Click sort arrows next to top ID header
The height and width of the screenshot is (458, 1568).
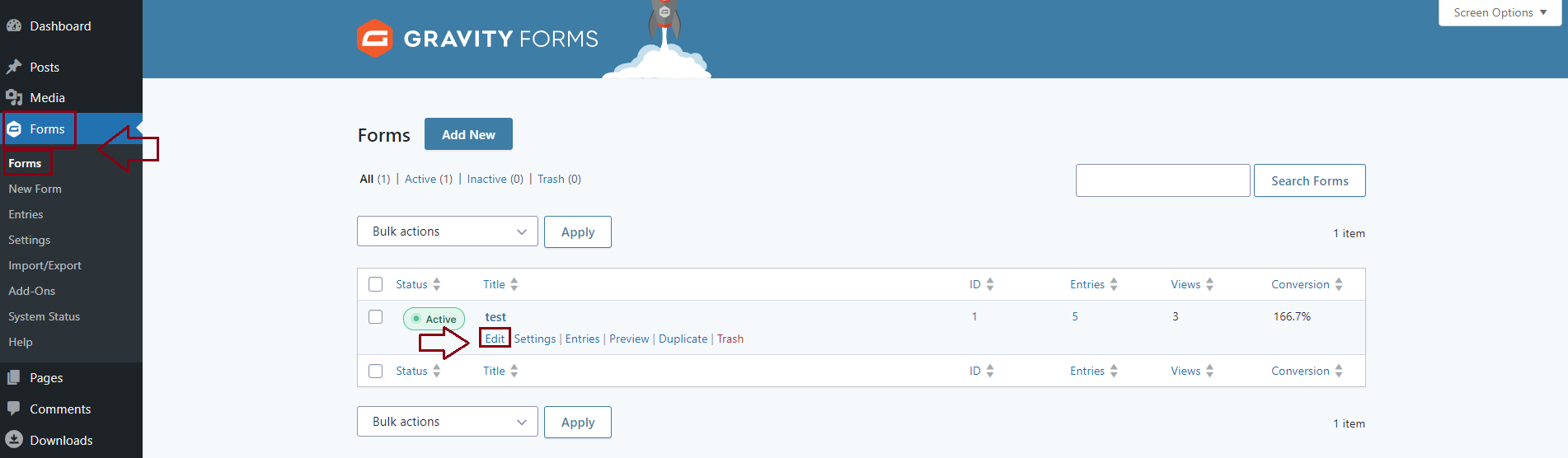point(990,284)
